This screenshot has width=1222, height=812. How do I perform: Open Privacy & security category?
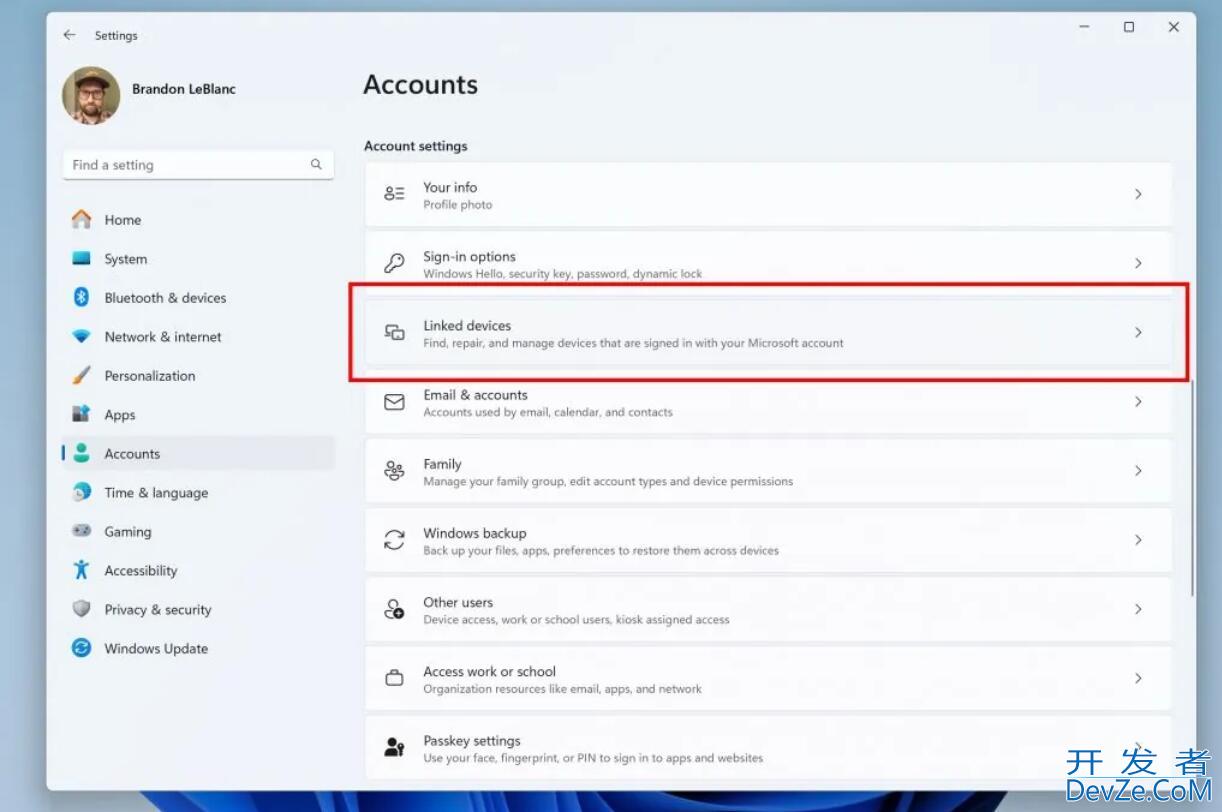click(198, 610)
